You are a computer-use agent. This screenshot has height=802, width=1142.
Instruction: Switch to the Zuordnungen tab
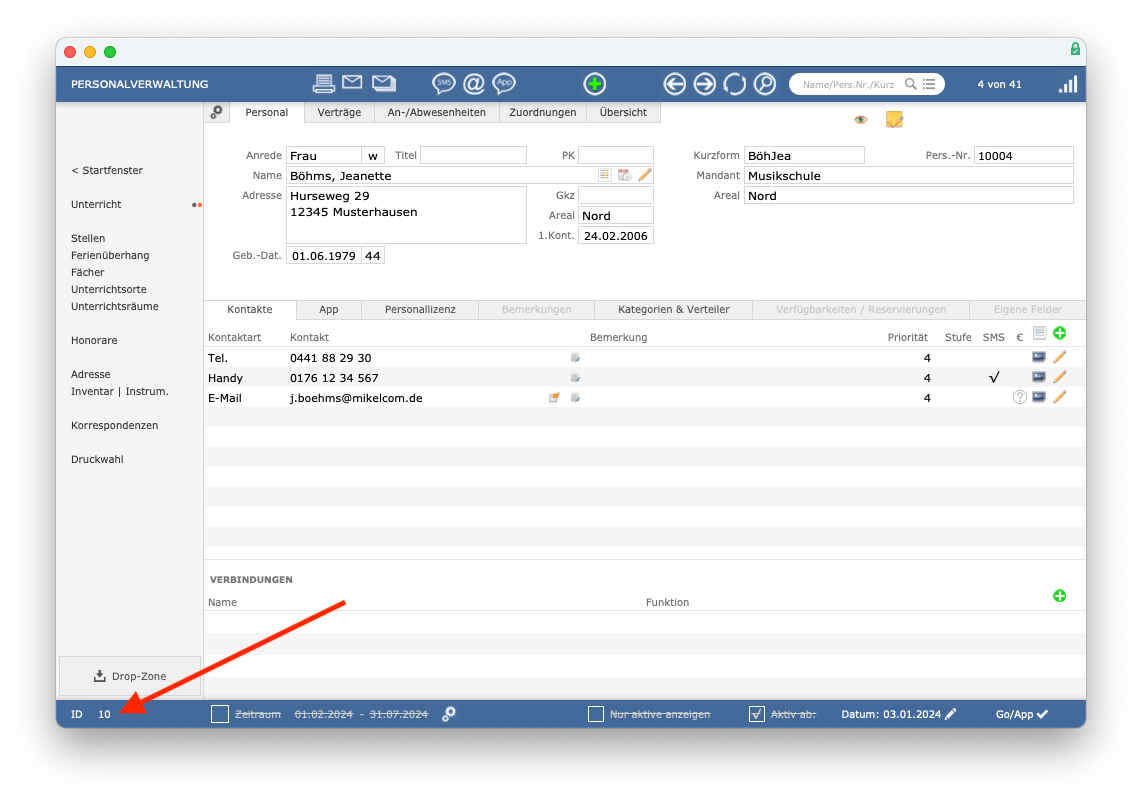543,112
